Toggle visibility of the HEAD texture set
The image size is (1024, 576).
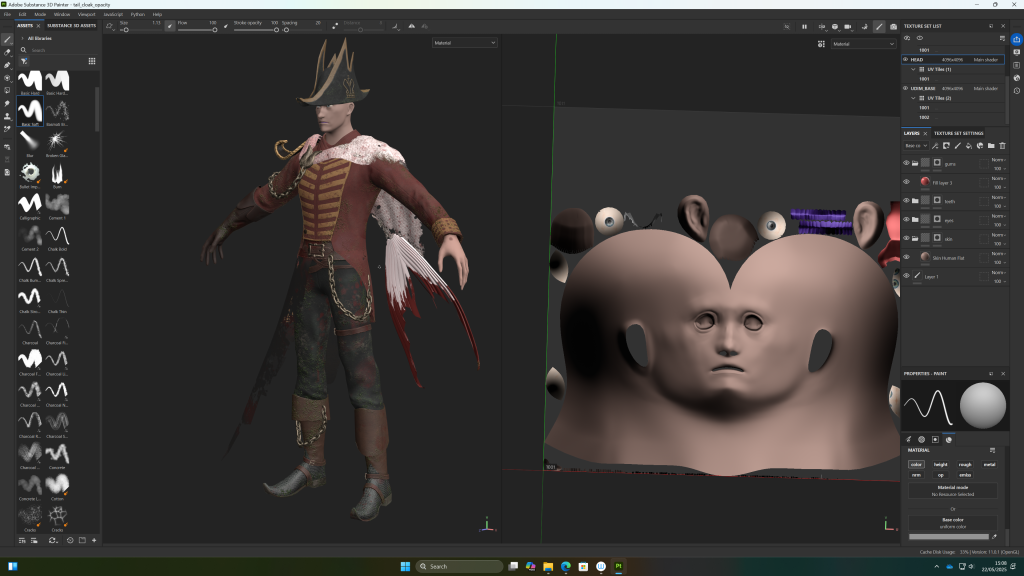pos(906,59)
